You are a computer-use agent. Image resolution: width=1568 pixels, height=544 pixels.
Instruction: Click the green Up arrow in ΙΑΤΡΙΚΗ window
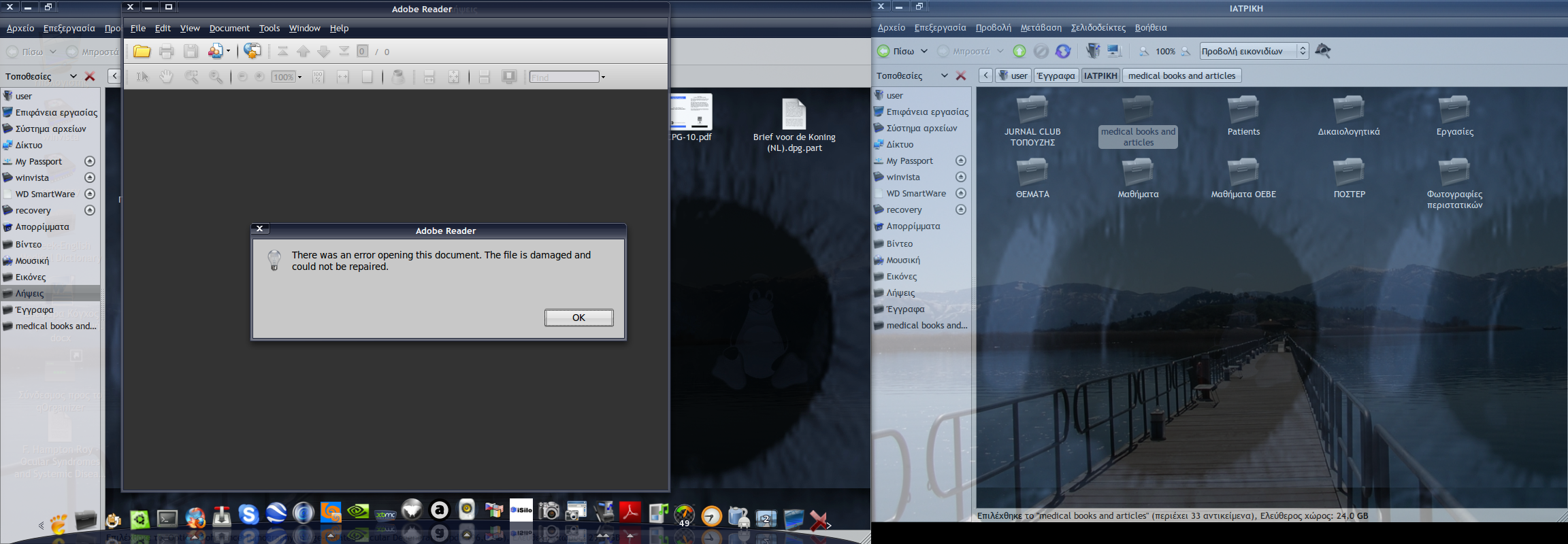click(1019, 51)
